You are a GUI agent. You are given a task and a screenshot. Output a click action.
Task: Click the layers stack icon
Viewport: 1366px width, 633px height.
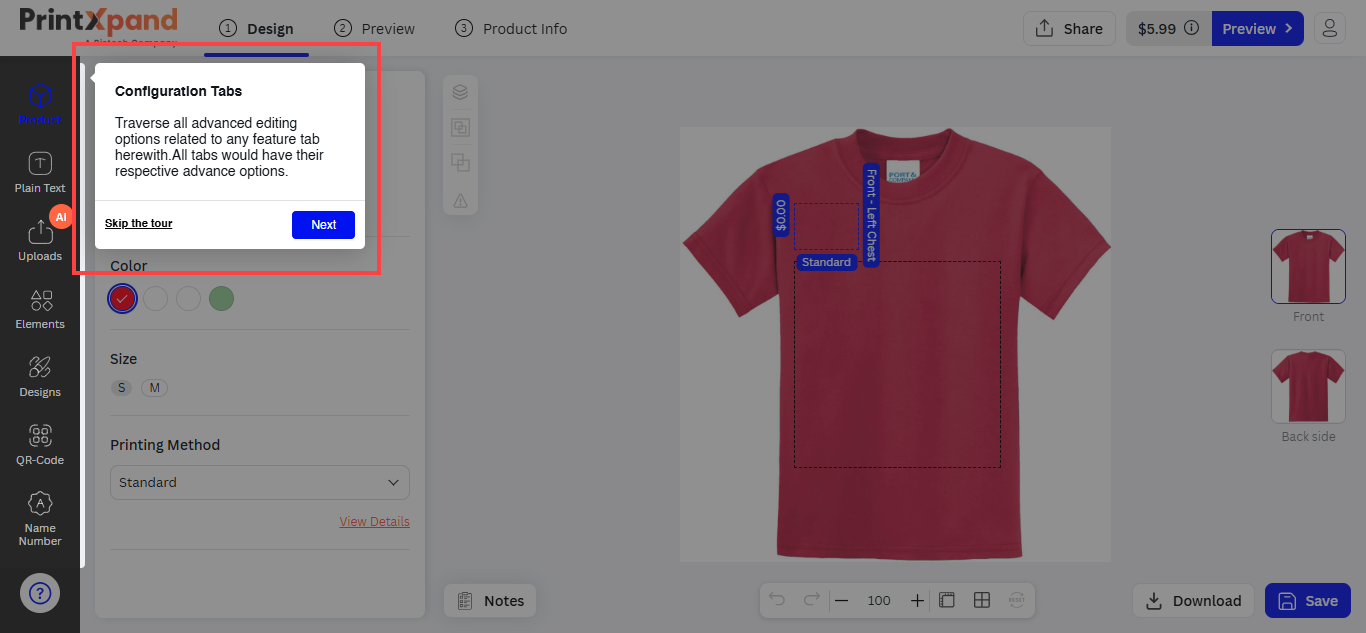[460, 93]
